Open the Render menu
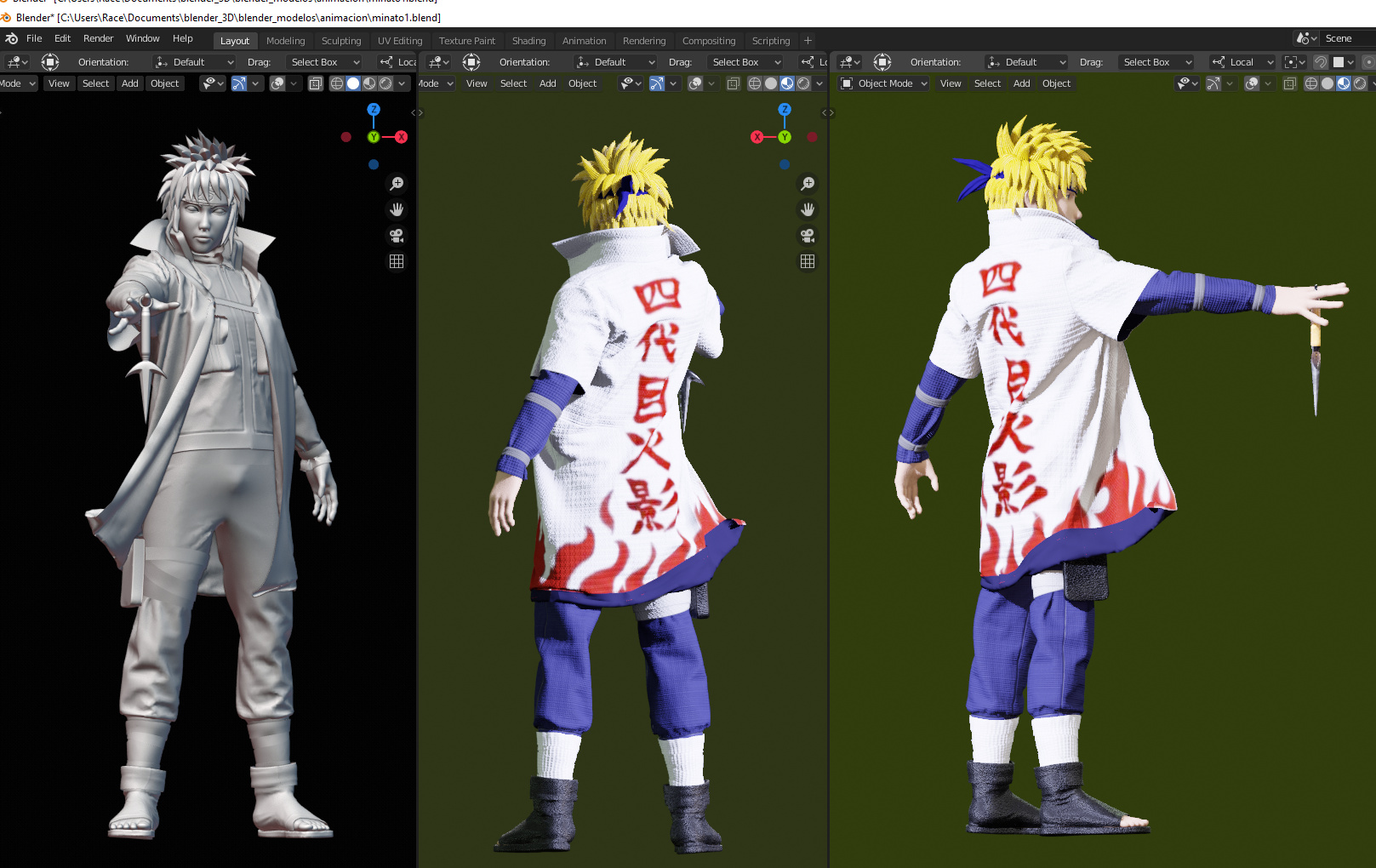Image resolution: width=1376 pixels, height=868 pixels. (99, 38)
